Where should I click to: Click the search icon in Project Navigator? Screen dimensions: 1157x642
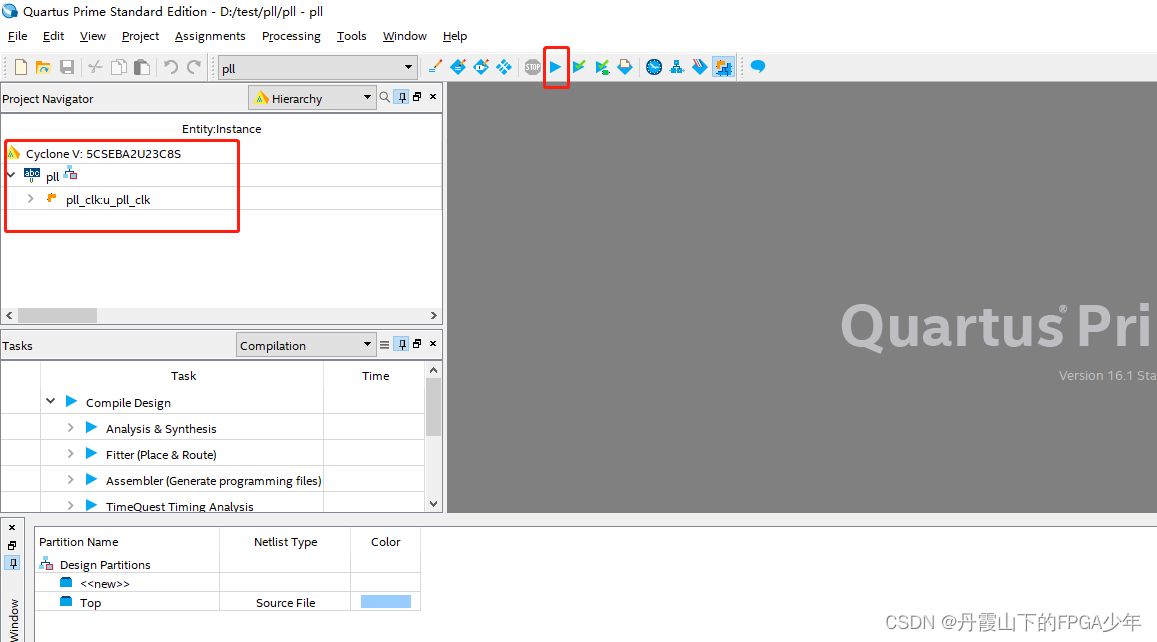384,97
